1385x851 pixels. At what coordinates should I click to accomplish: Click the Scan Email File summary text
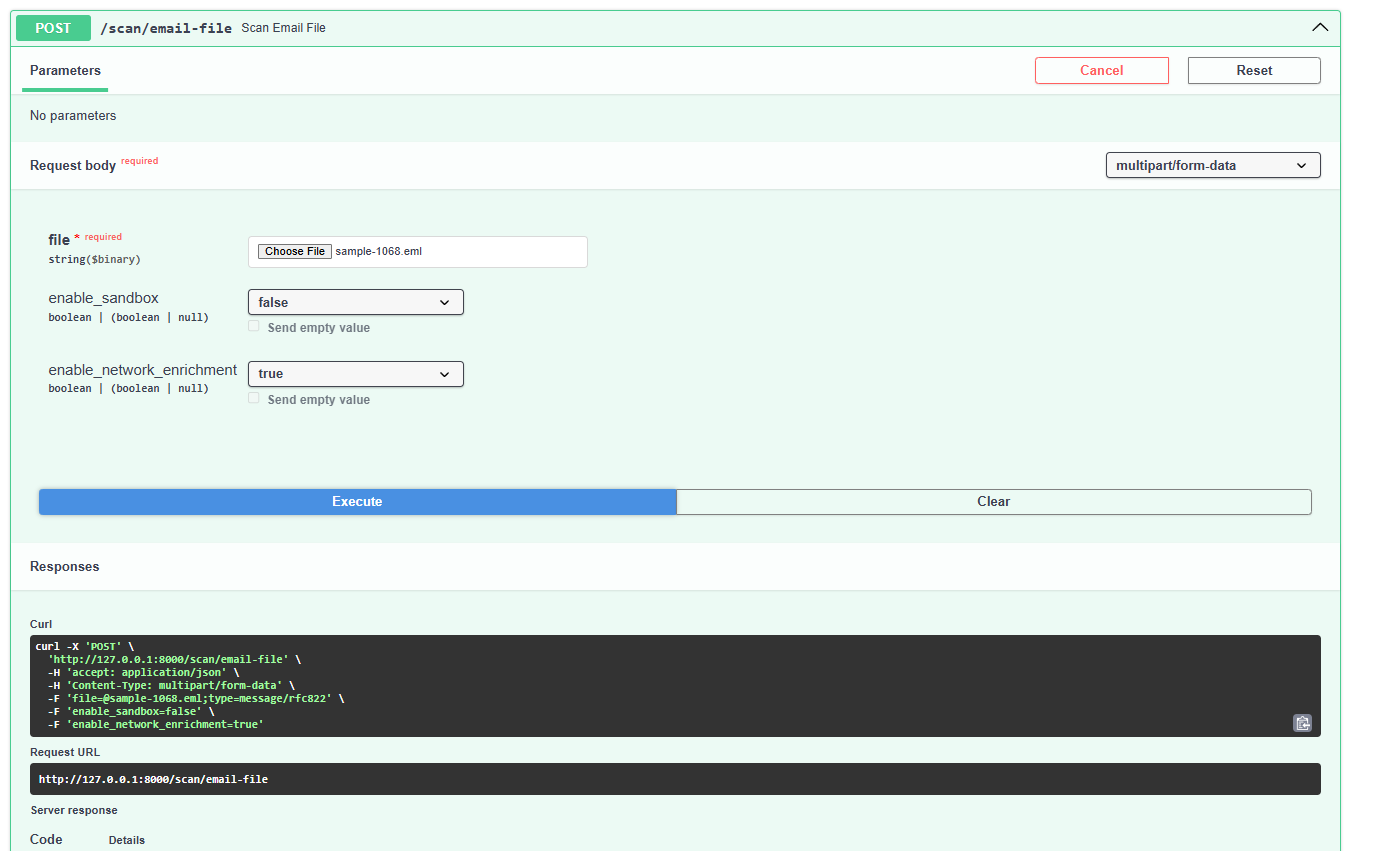283,28
